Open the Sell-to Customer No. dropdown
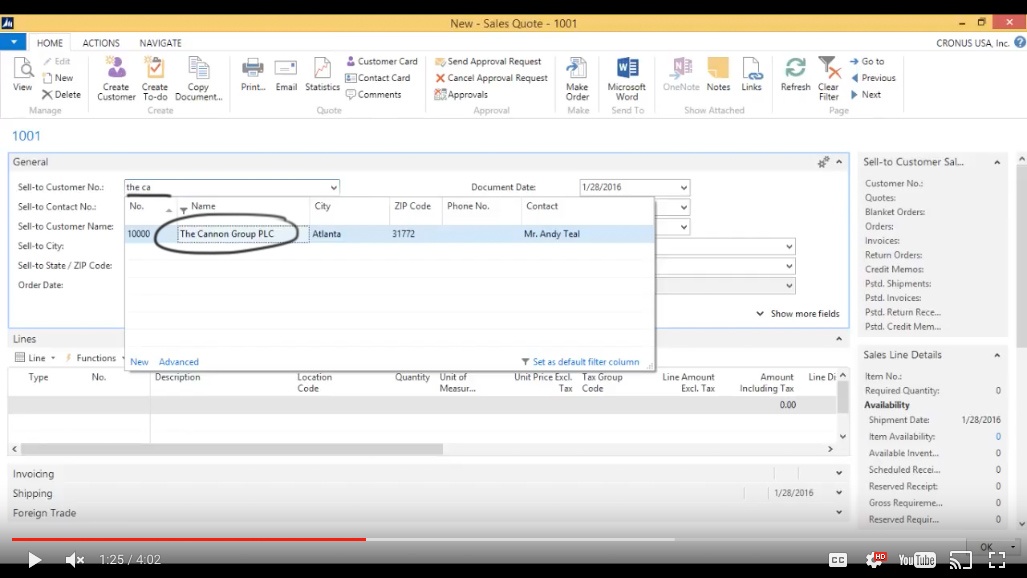This screenshot has width=1027, height=578. (x=333, y=187)
